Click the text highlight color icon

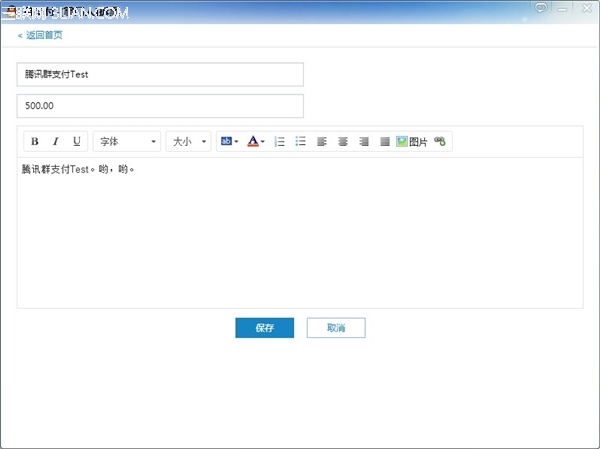pos(226,141)
